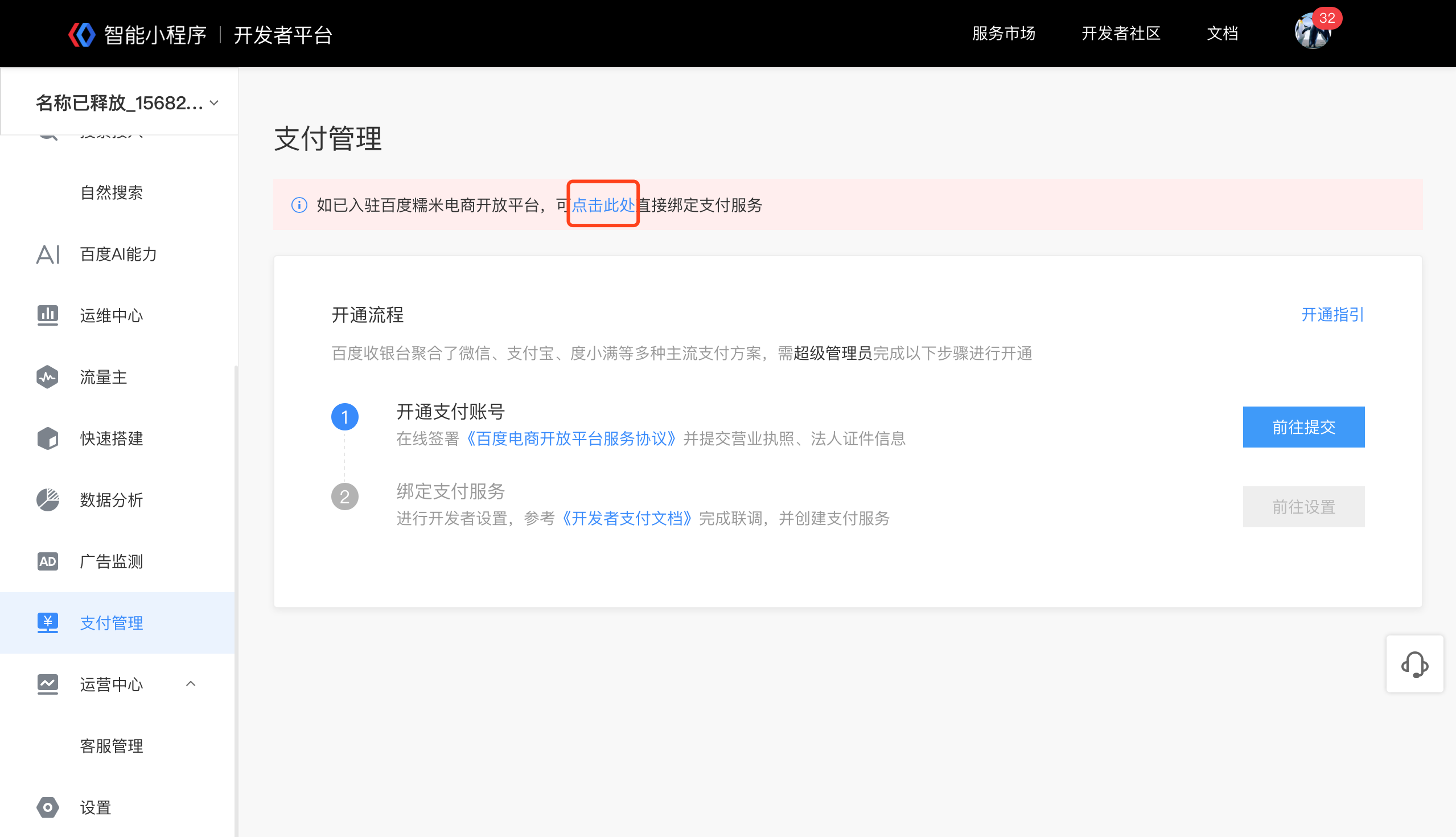Click the 点击此处 link in banner
Image resolution: width=1456 pixels, height=837 pixels.
pos(603,204)
